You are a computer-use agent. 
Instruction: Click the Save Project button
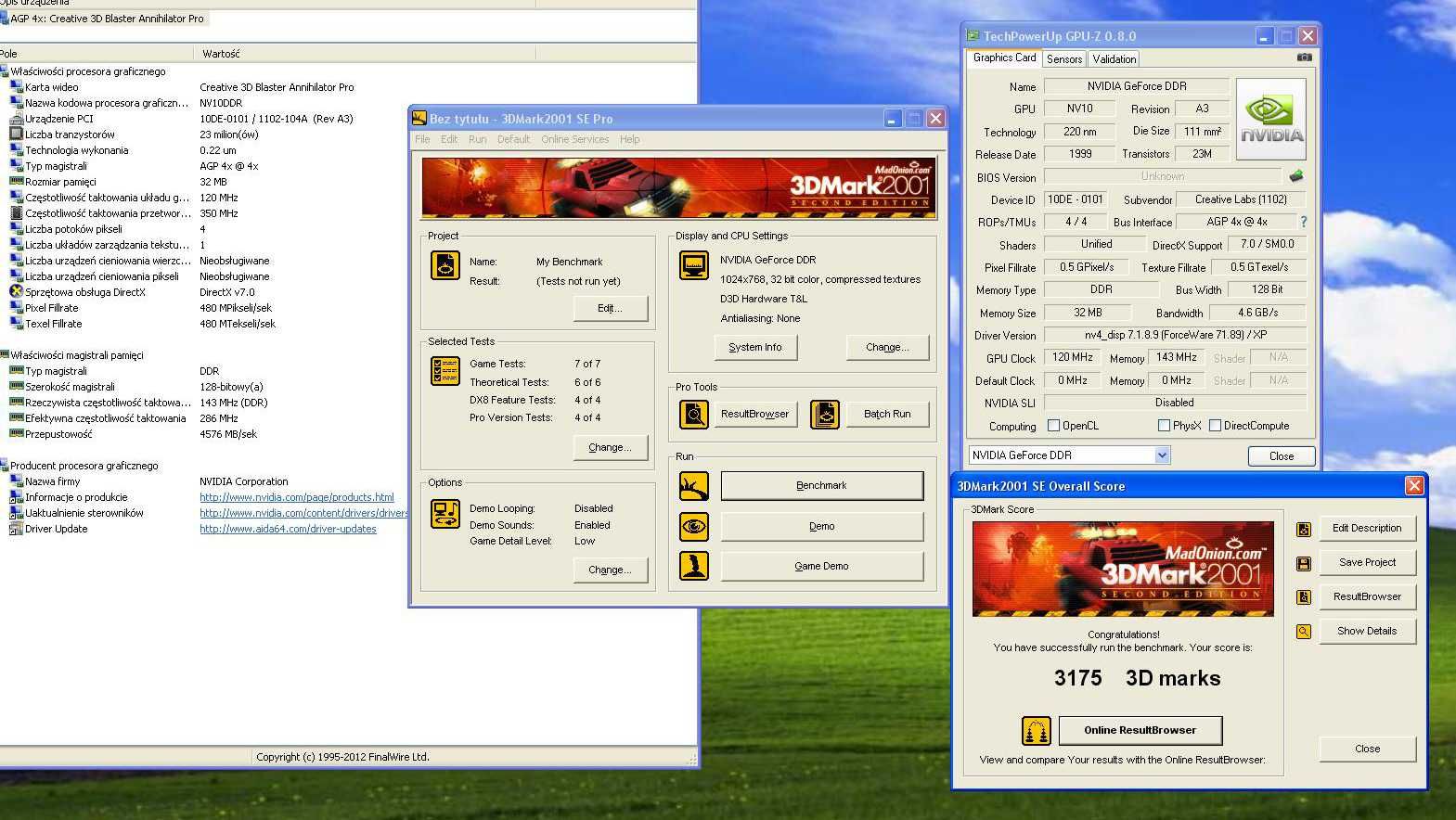1367,562
